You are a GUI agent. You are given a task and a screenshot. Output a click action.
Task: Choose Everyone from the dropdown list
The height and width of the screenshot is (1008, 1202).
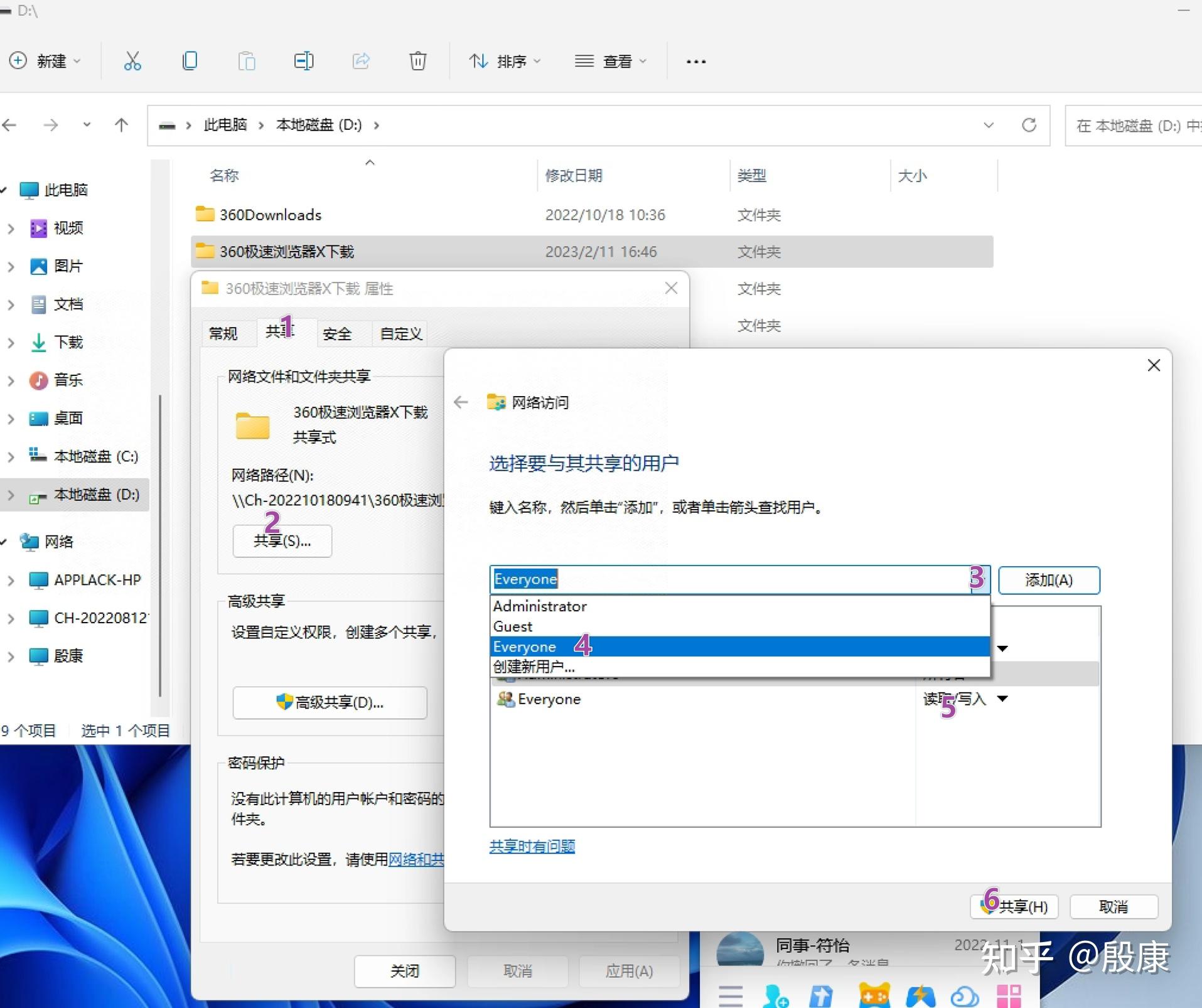740,646
